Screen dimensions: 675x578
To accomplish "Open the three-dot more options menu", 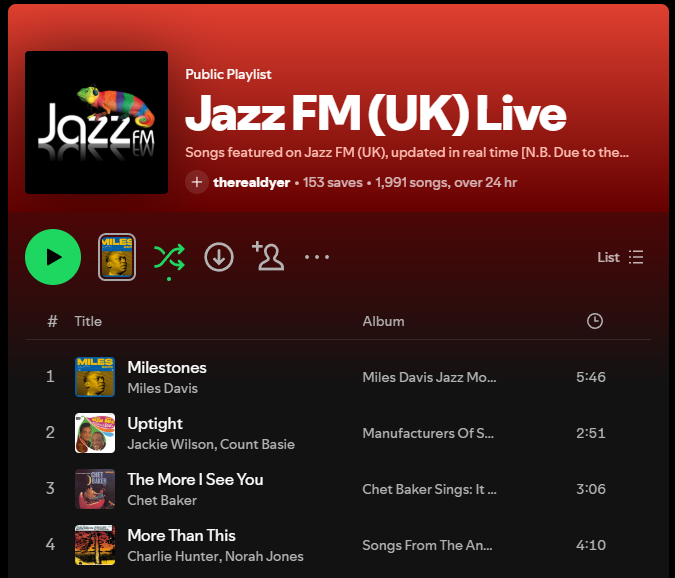I will 317,257.
